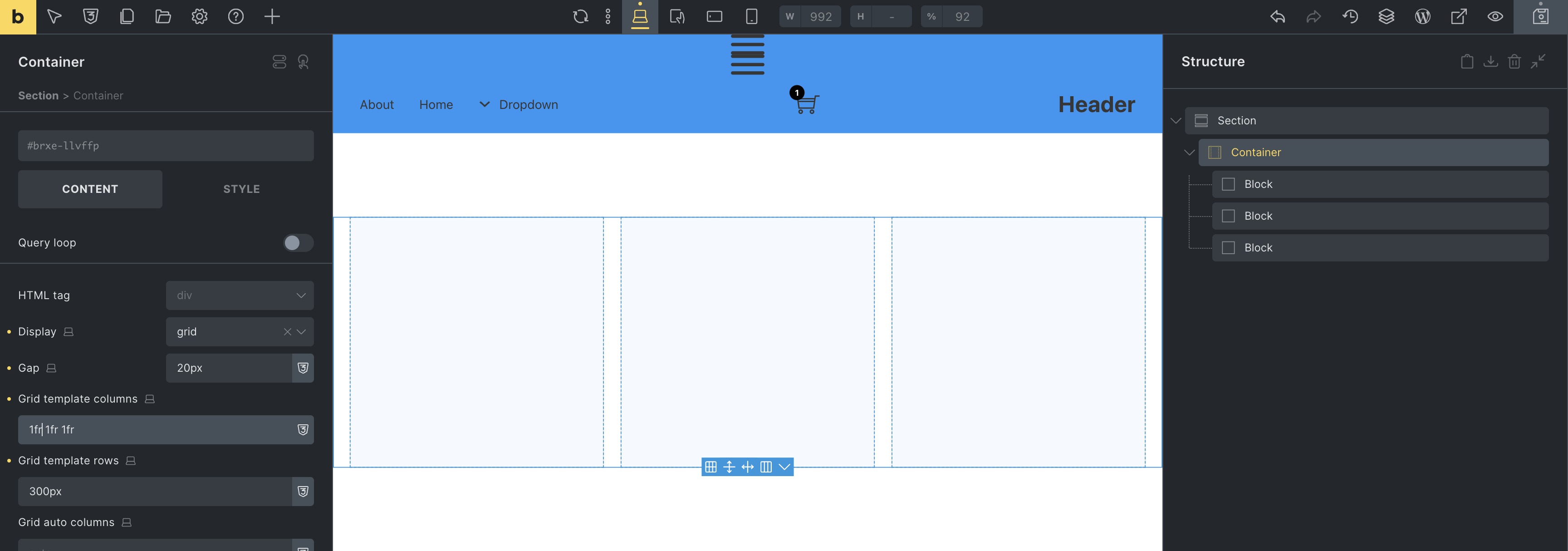
Task: Open the templates folder icon
Action: (163, 16)
